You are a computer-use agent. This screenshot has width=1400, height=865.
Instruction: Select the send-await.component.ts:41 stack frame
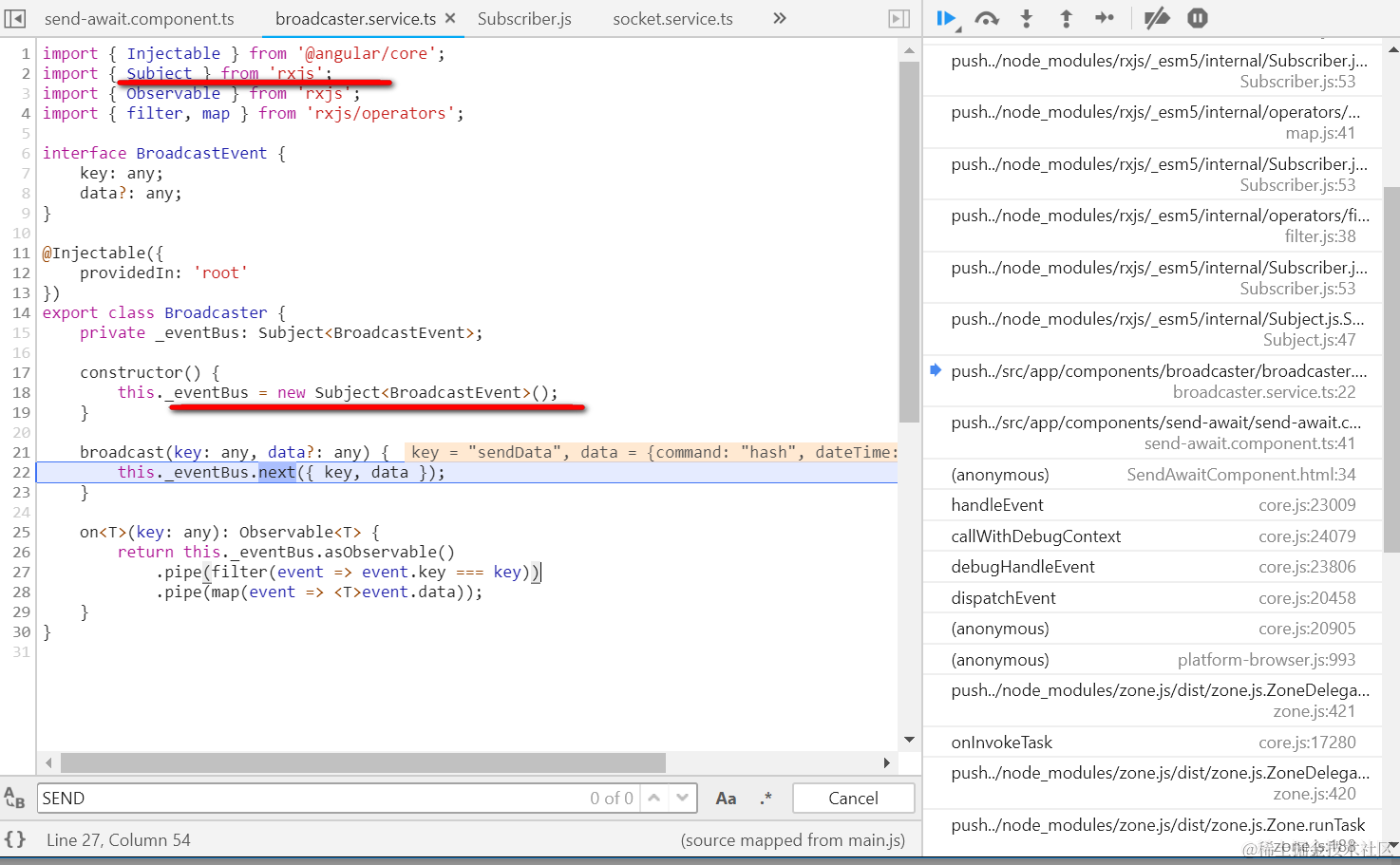point(1153,433)
